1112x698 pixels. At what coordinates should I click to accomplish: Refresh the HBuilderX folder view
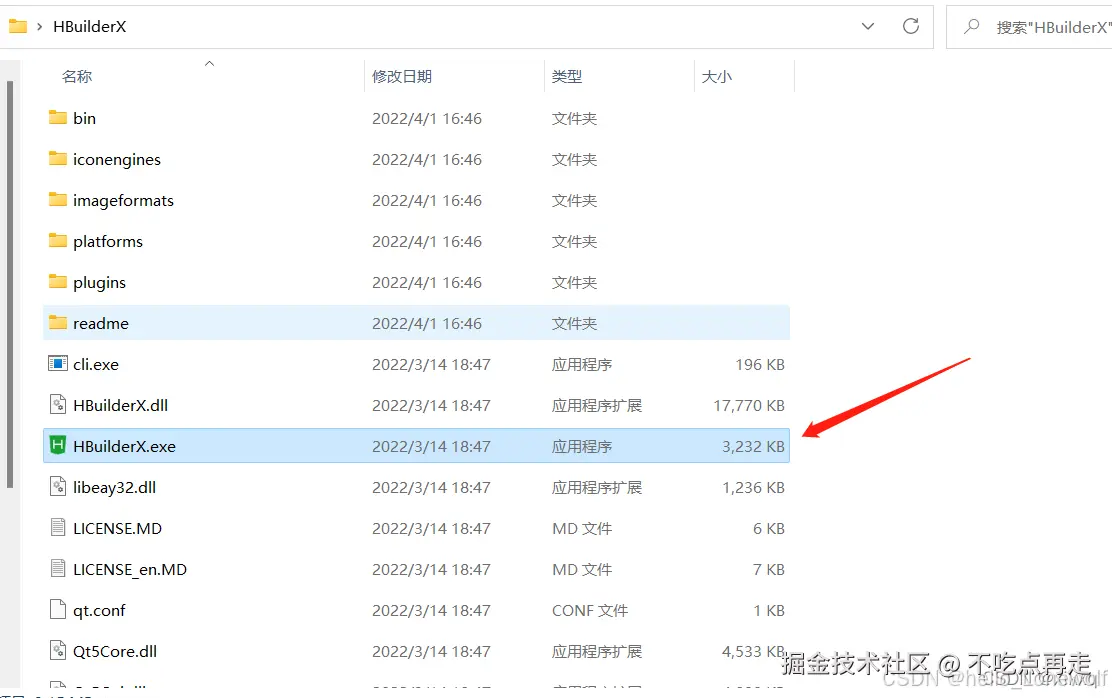tap(911, 26)
